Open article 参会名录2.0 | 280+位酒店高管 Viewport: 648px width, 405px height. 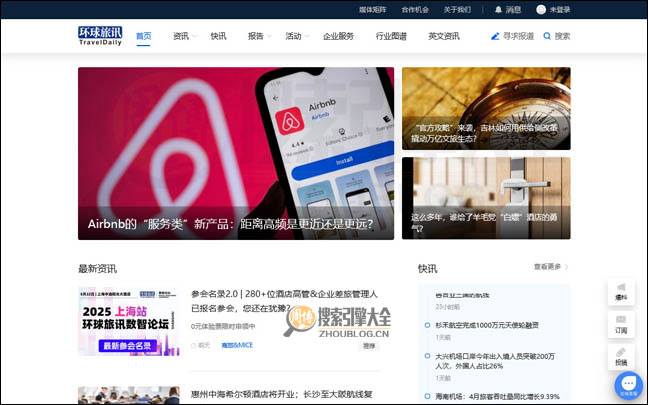[x=284, y=301]
